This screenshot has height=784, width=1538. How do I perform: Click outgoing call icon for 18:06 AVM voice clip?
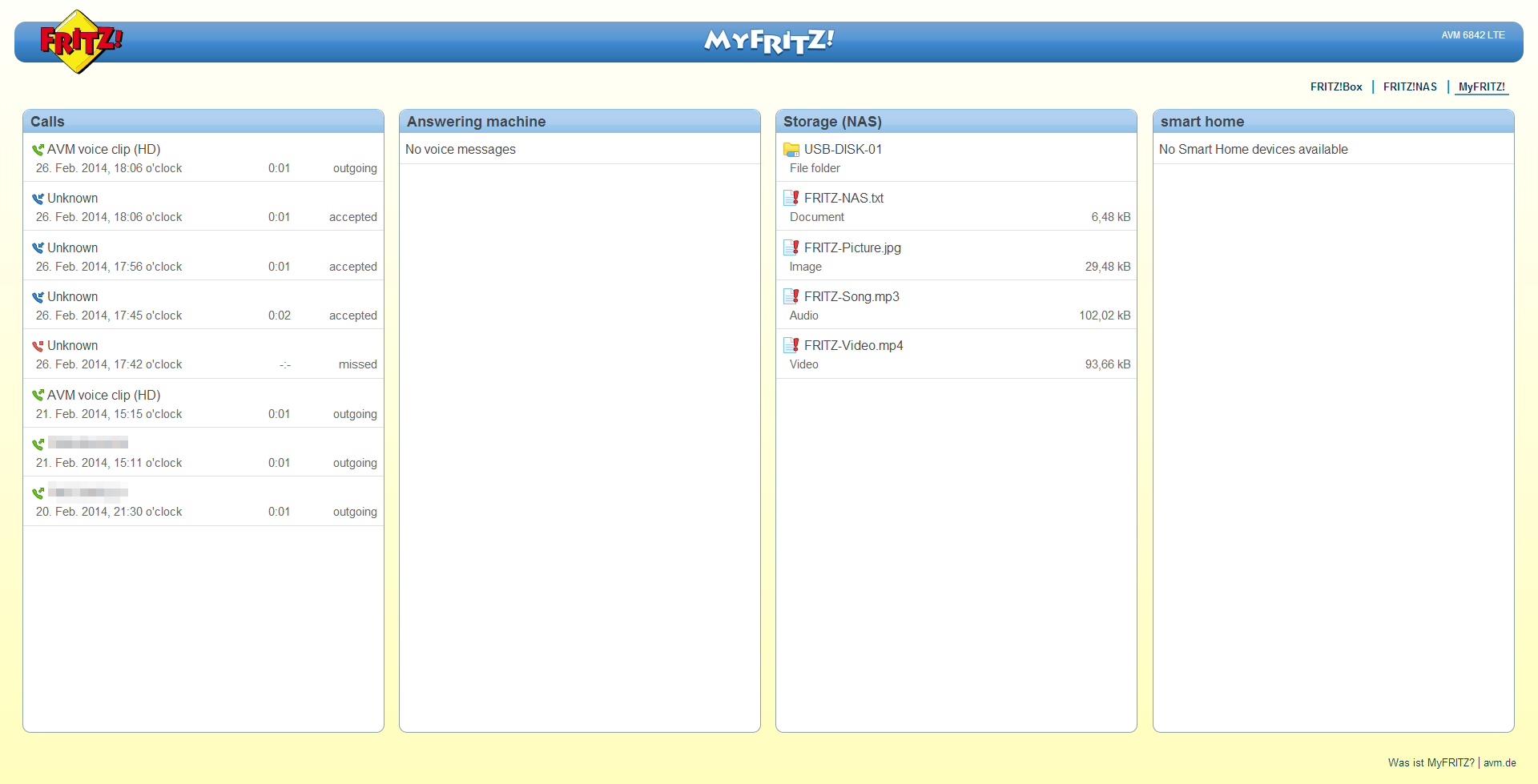point(38,150)
